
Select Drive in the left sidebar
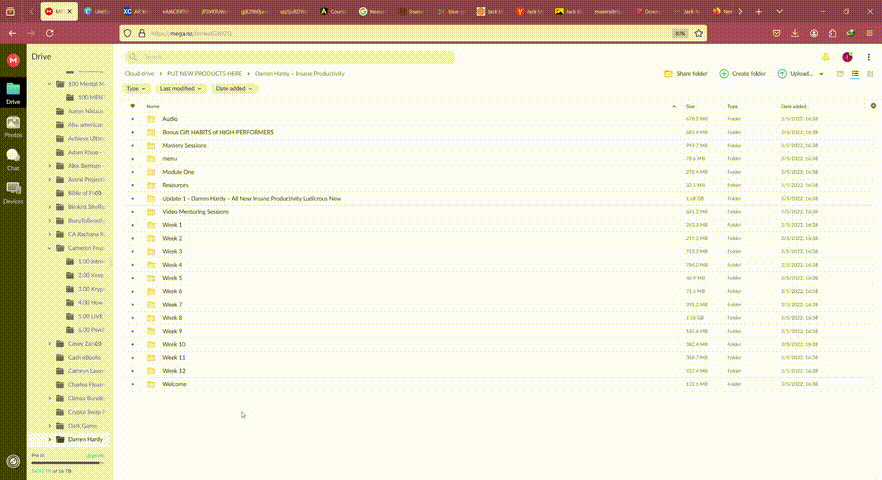13,93
